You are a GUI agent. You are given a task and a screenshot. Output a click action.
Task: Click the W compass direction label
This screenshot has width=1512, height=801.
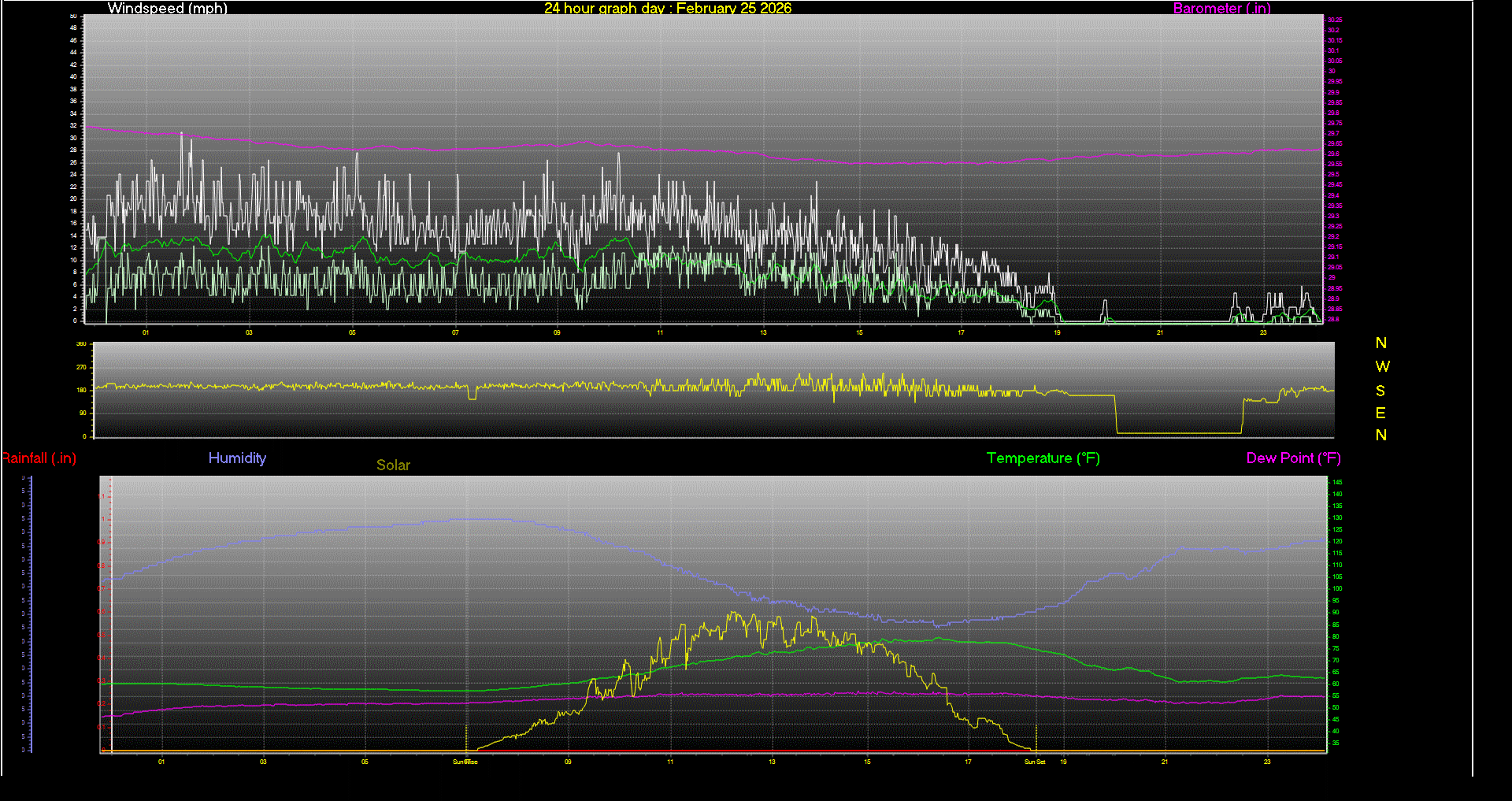(x=1382, y=366)
